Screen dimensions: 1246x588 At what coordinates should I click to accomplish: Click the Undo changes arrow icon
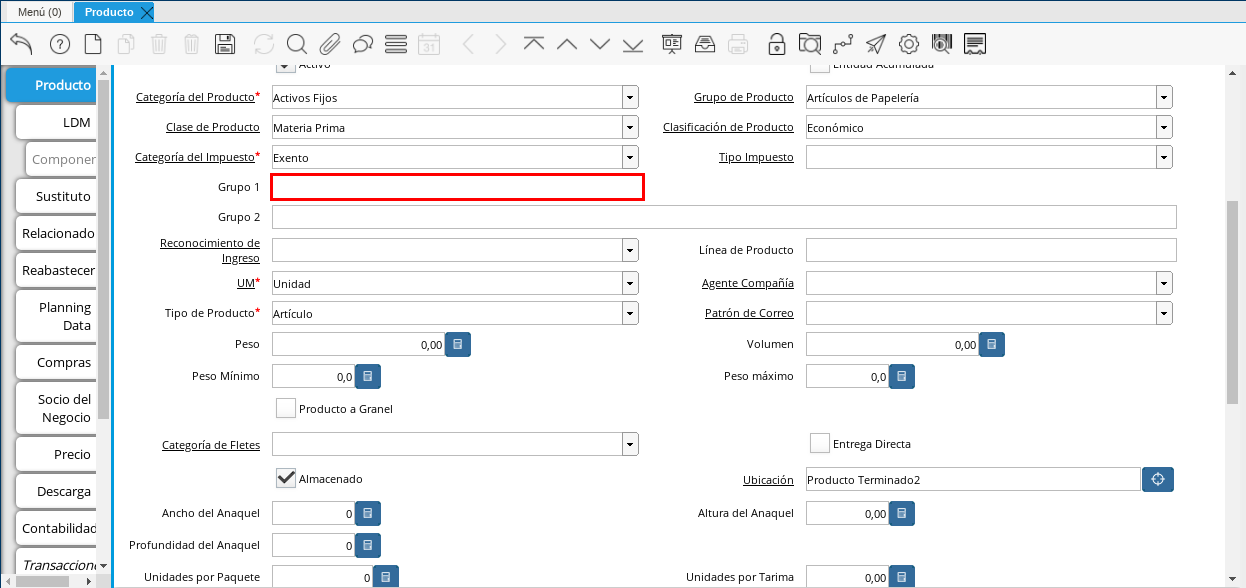pos(21,44)
